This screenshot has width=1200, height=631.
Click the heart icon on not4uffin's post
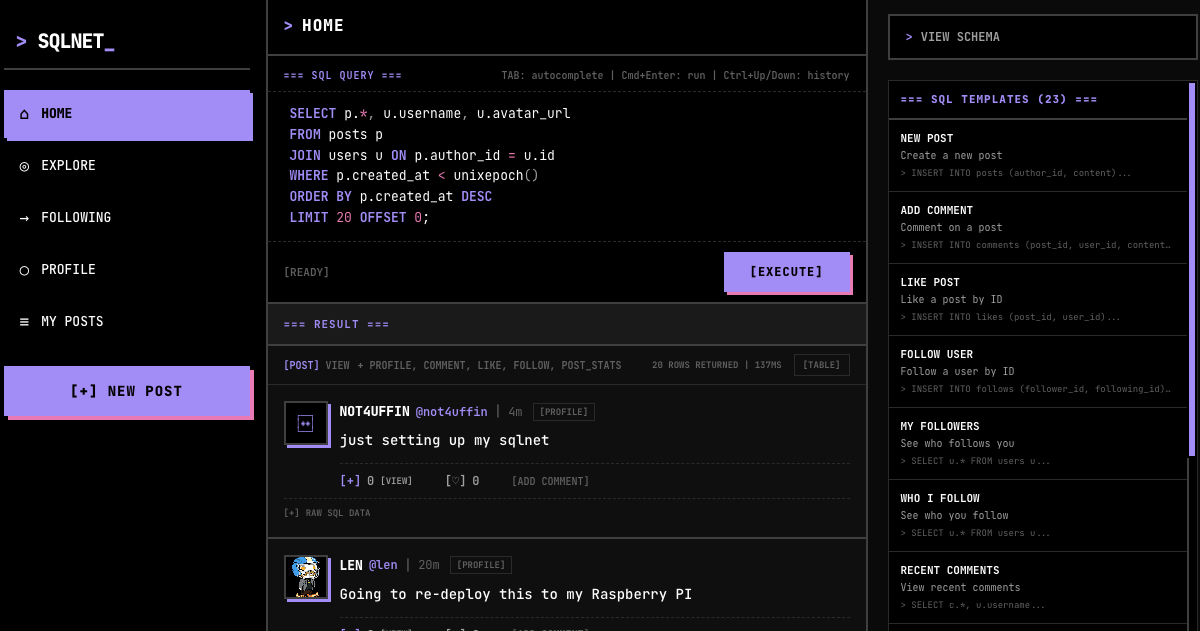(455, 481)
